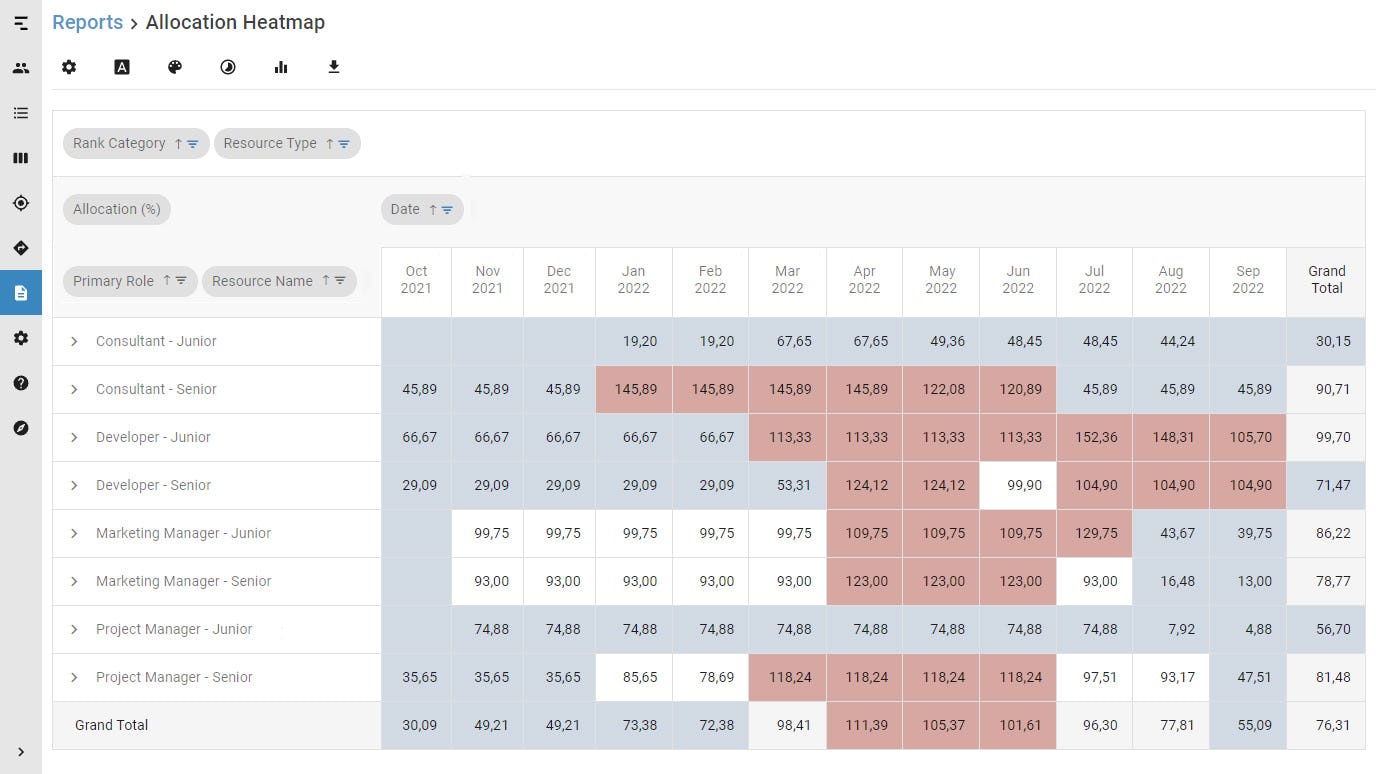This screenshot has width=1376, height=774.
Task: Click the Allocation (%) measure chip
Action: 116,209
